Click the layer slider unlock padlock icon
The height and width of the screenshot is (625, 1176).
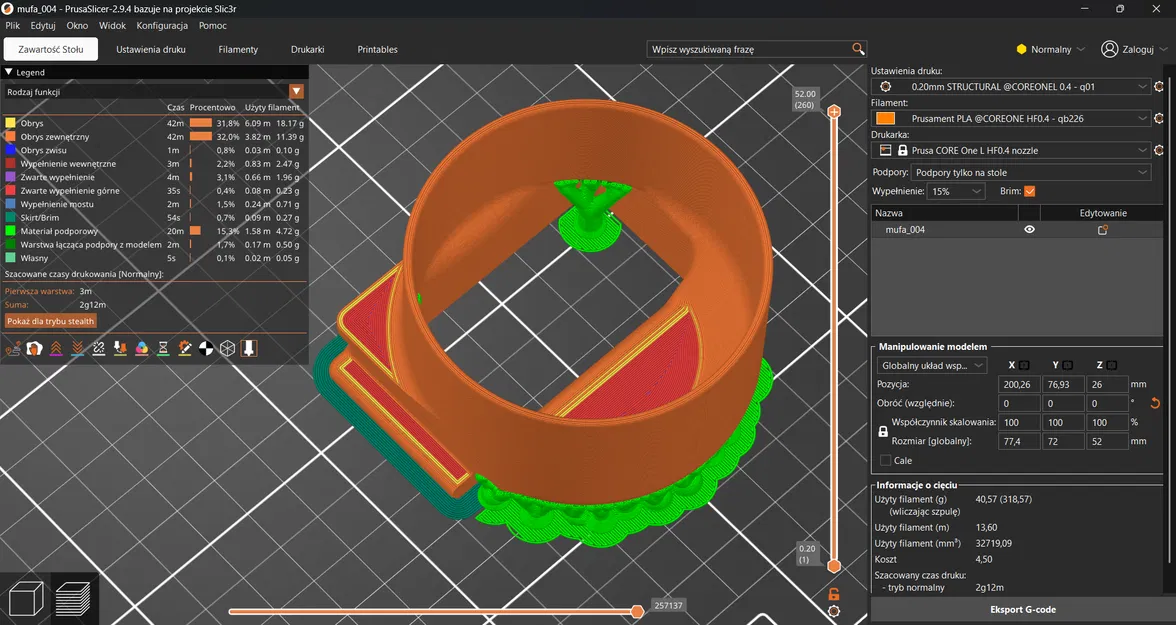pyautogui.click(x=834, y=594)
